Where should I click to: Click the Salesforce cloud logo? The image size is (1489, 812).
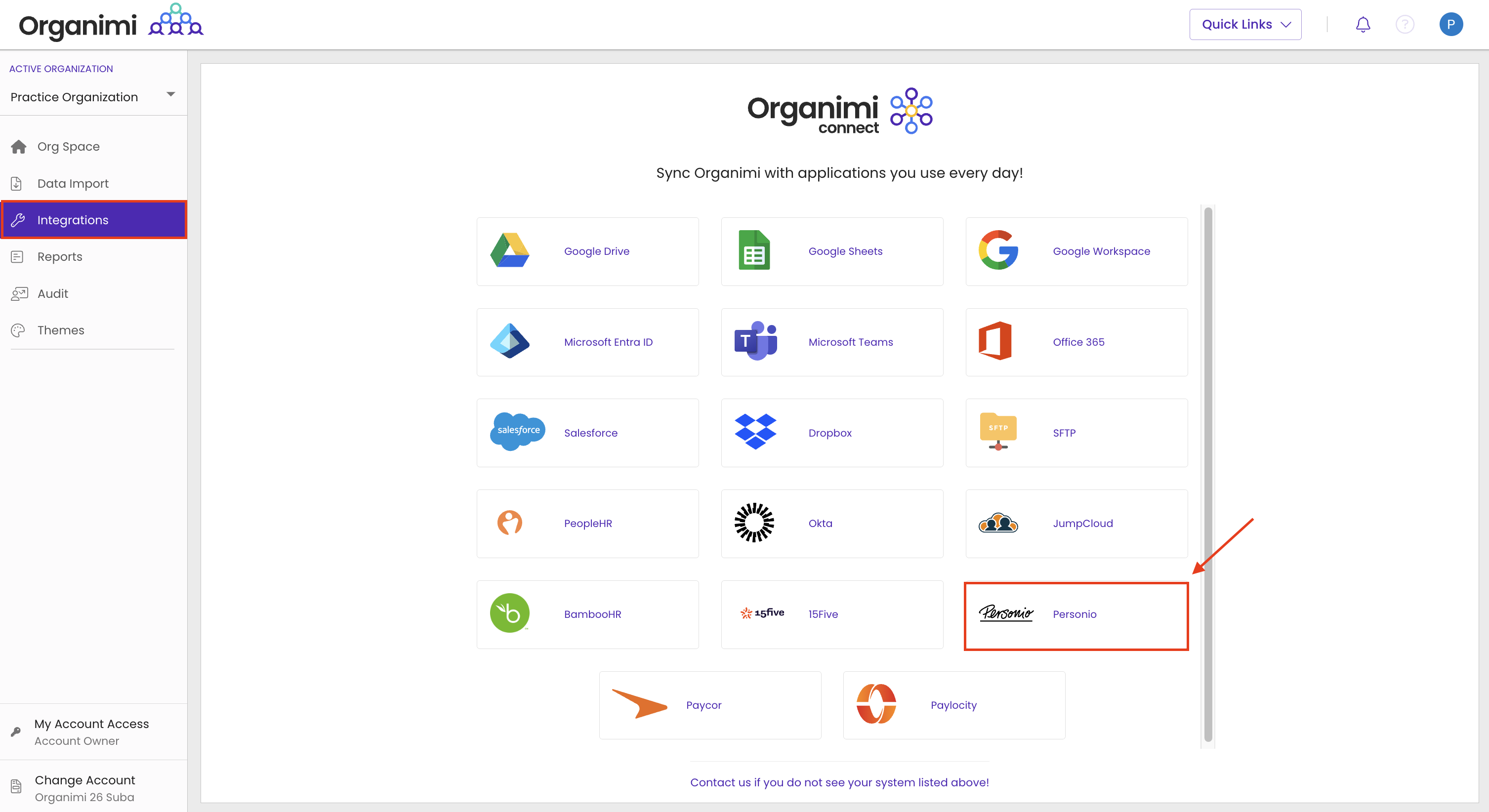517,431
